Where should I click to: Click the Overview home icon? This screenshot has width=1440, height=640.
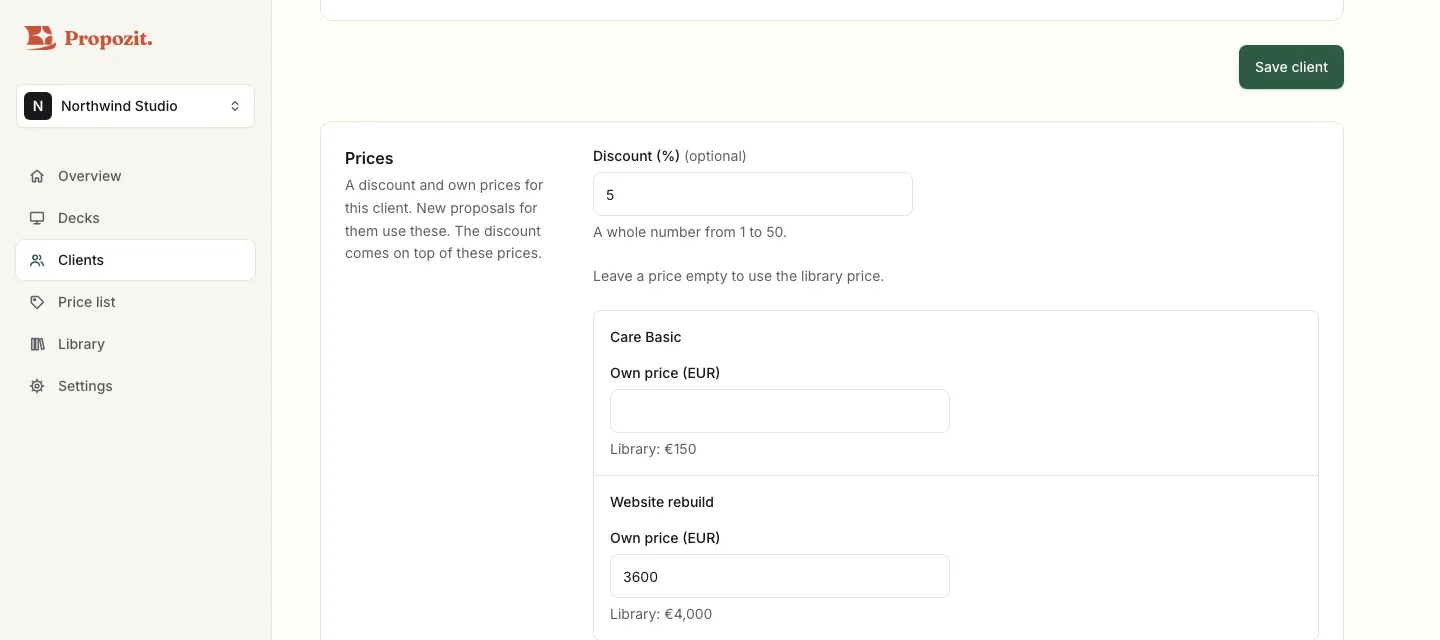pyautogui.click(x=37, y=176)
